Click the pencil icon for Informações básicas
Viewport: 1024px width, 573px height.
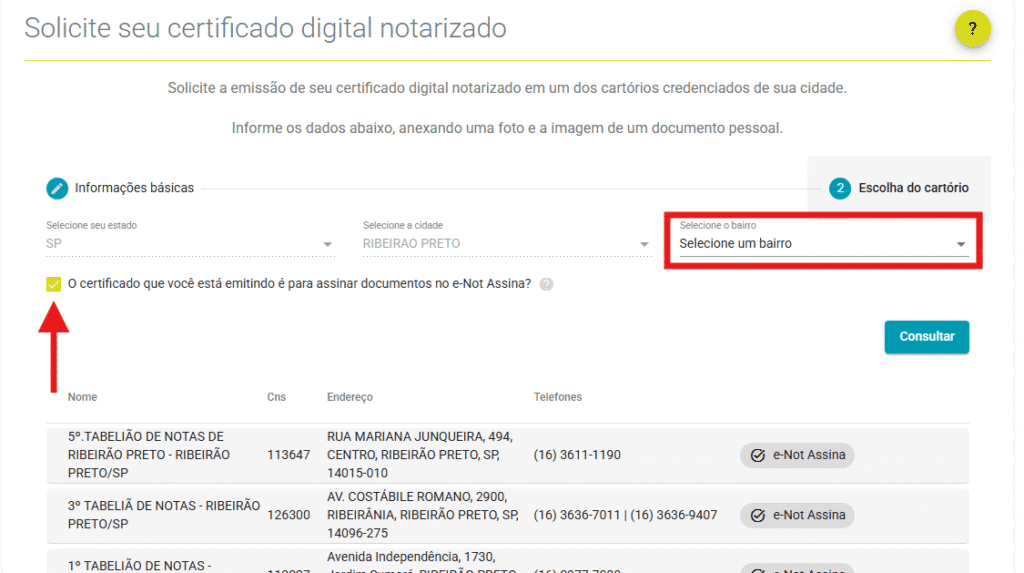pos(57,188)
